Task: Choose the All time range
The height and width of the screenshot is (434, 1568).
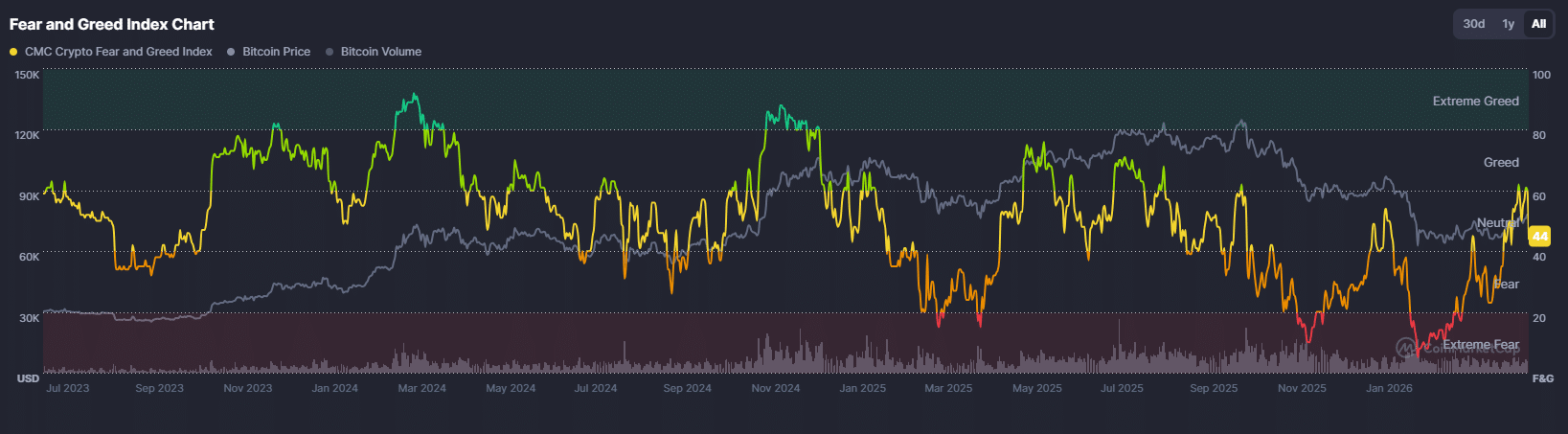Action: (x=1538, y=24)
